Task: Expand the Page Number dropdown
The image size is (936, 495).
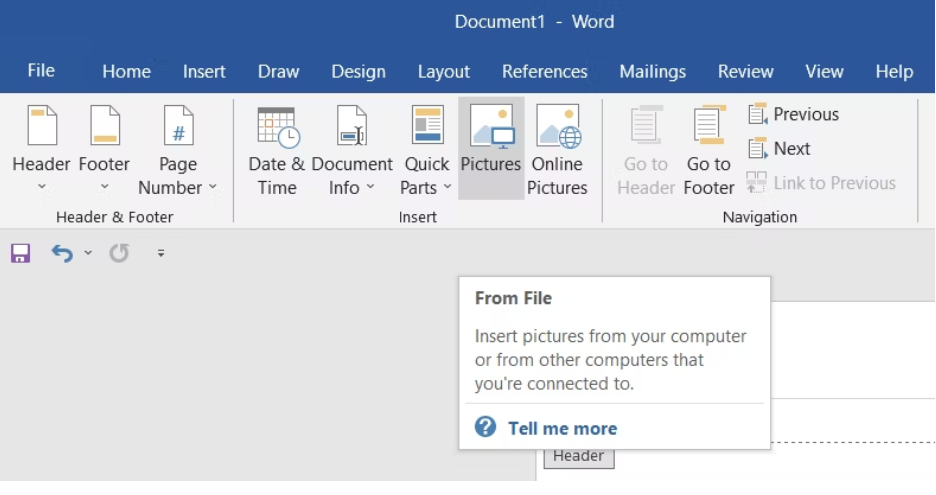Action: (178, 150)
